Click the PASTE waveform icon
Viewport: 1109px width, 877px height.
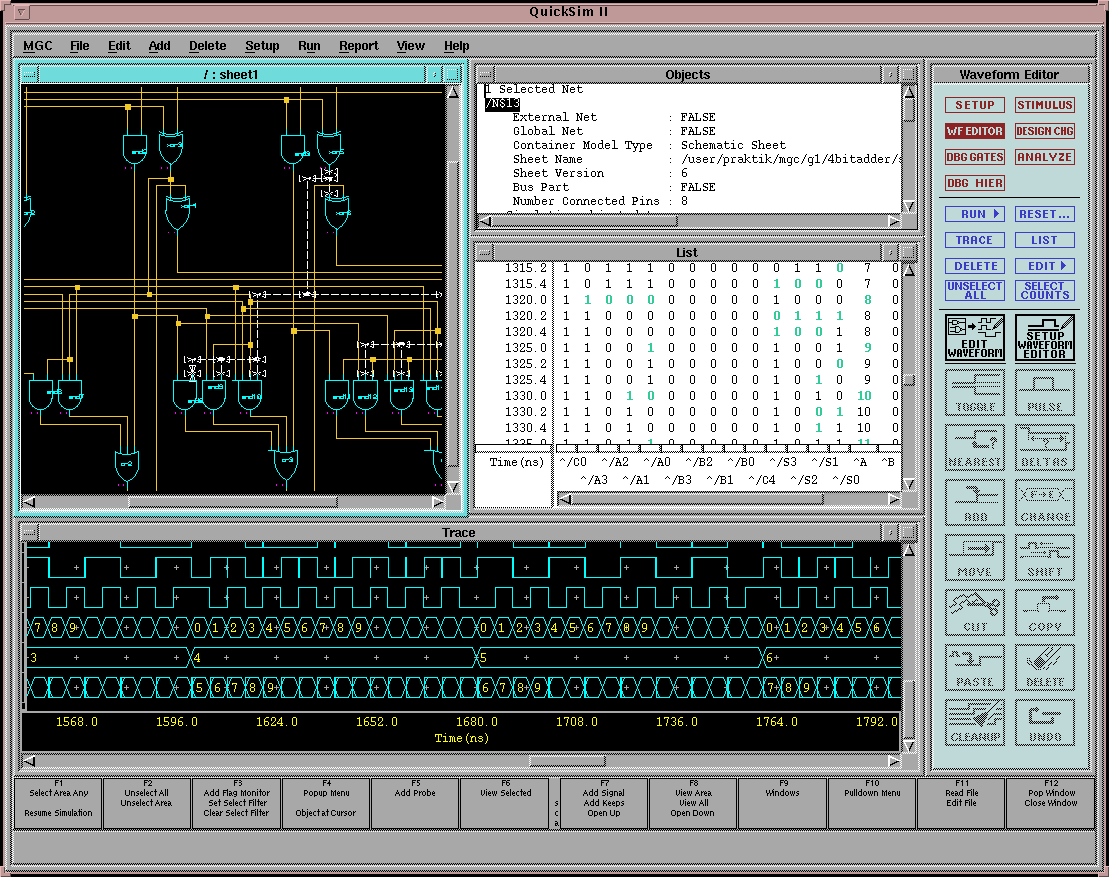pos(975,668)
